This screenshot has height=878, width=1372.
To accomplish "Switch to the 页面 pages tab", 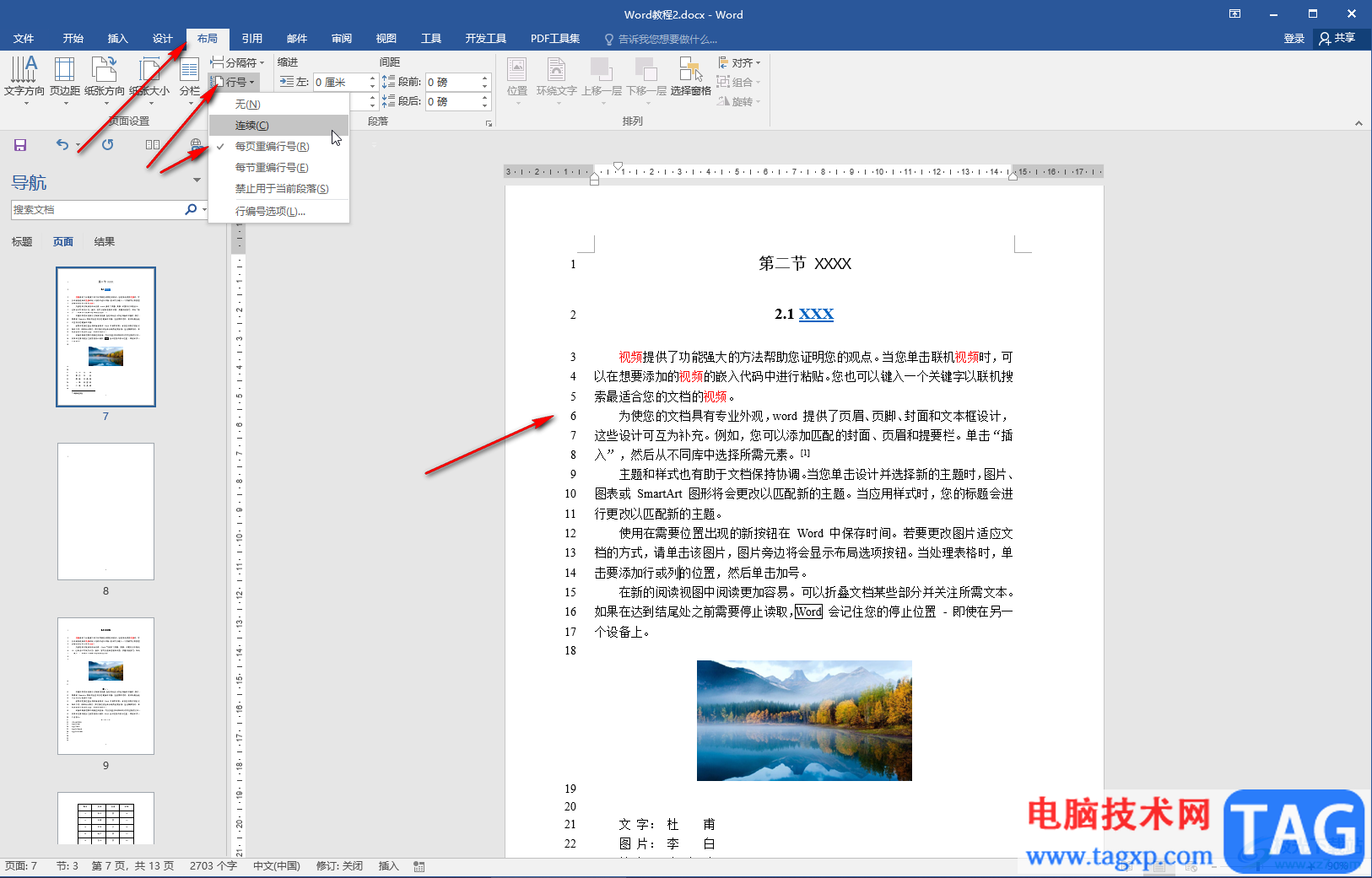I will [63, 241].
